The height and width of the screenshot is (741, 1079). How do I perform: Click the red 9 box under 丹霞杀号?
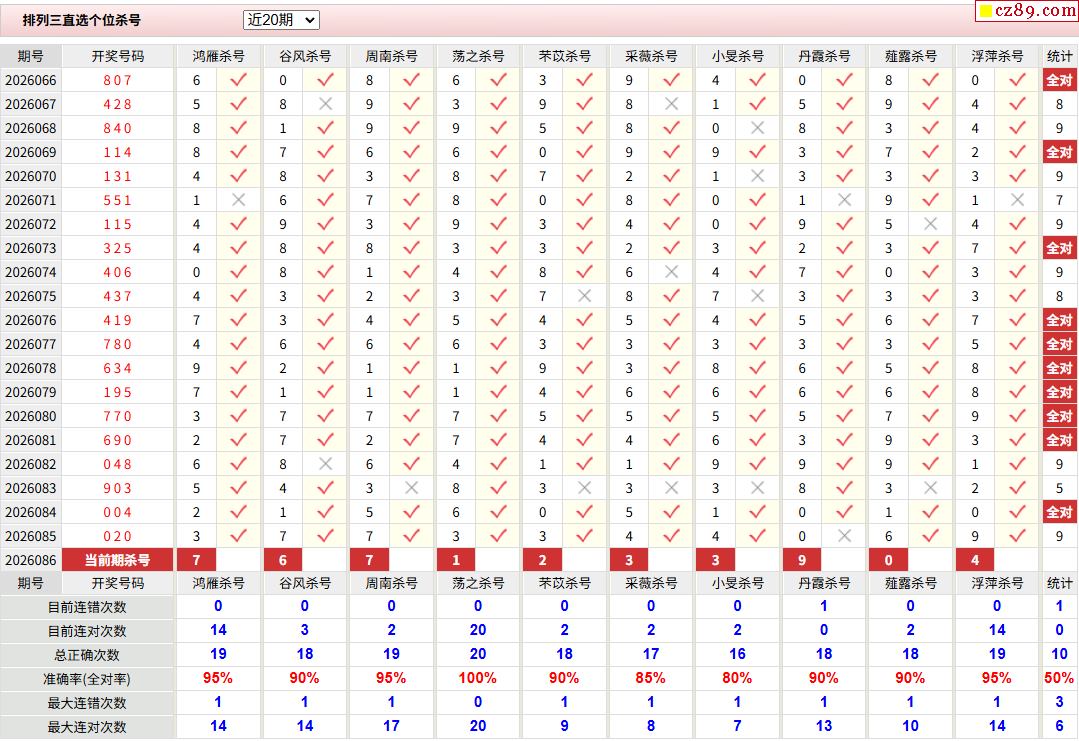click(802, 560)
